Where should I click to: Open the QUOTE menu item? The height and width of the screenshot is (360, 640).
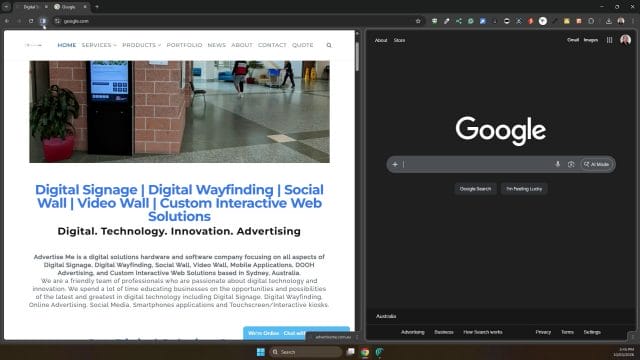pos(302,45)
